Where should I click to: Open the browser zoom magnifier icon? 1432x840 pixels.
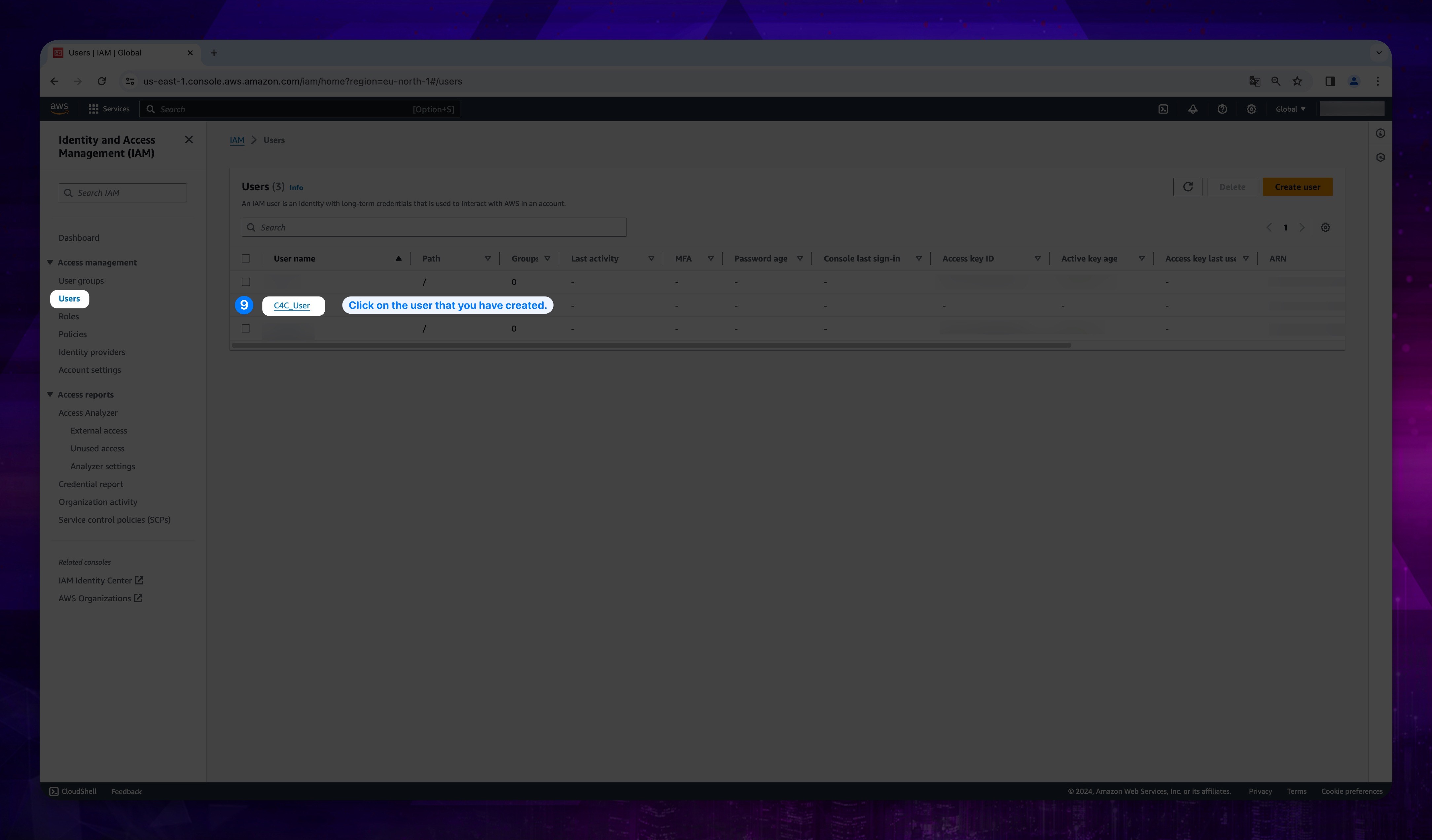[x=1276, y=81]
